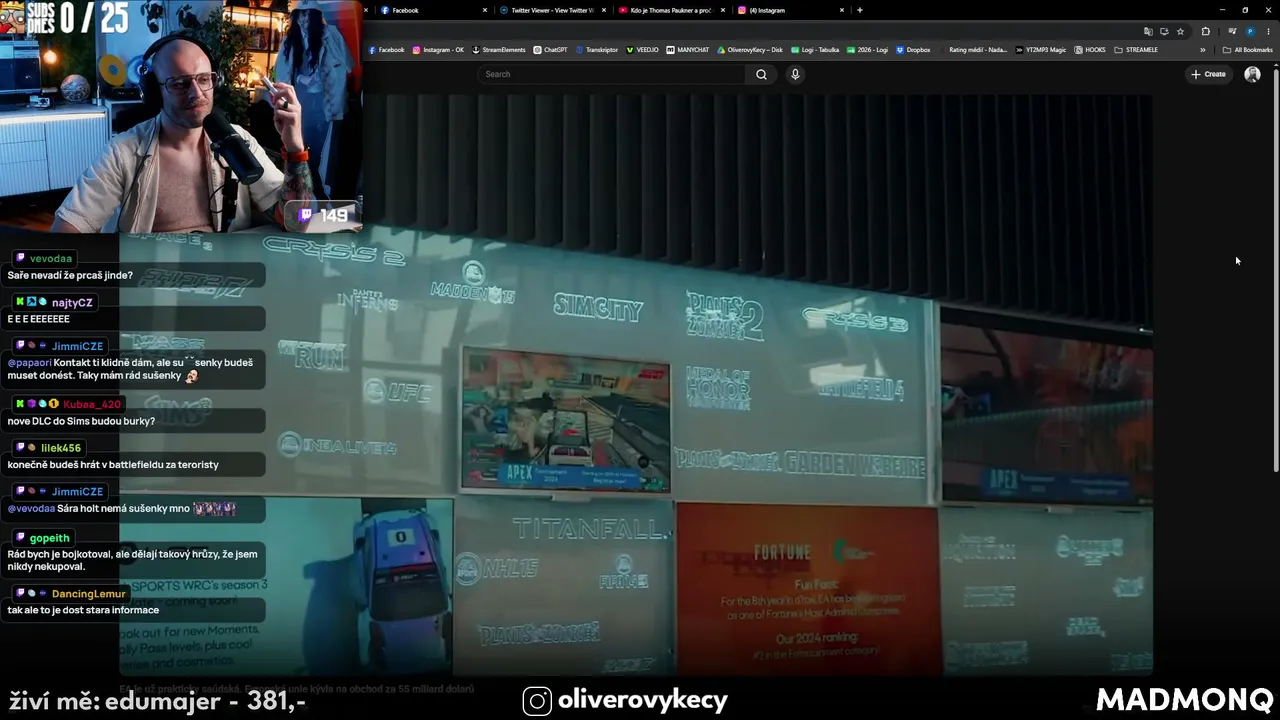Viewport: 1280px width, 720px height.
Task: Expand the STREAMELE bookmarks folder
Action: click(x=1136, y=50)
